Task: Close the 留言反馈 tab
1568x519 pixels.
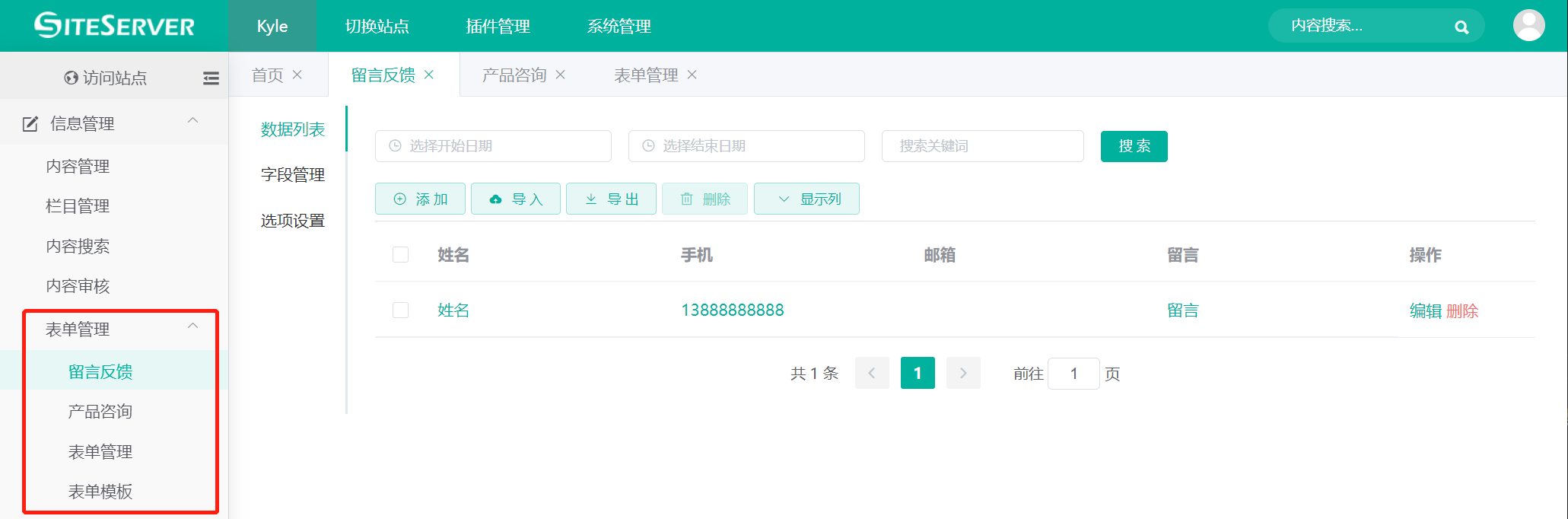Action: (x=429, y=75)
